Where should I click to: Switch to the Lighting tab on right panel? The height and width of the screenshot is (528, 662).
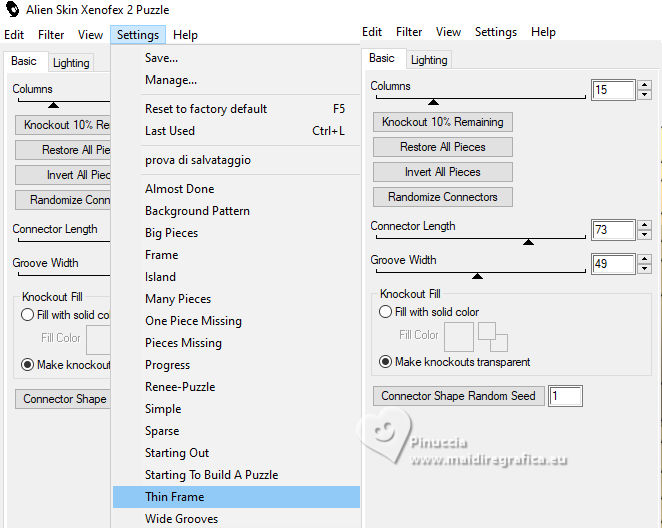[429, 60]
